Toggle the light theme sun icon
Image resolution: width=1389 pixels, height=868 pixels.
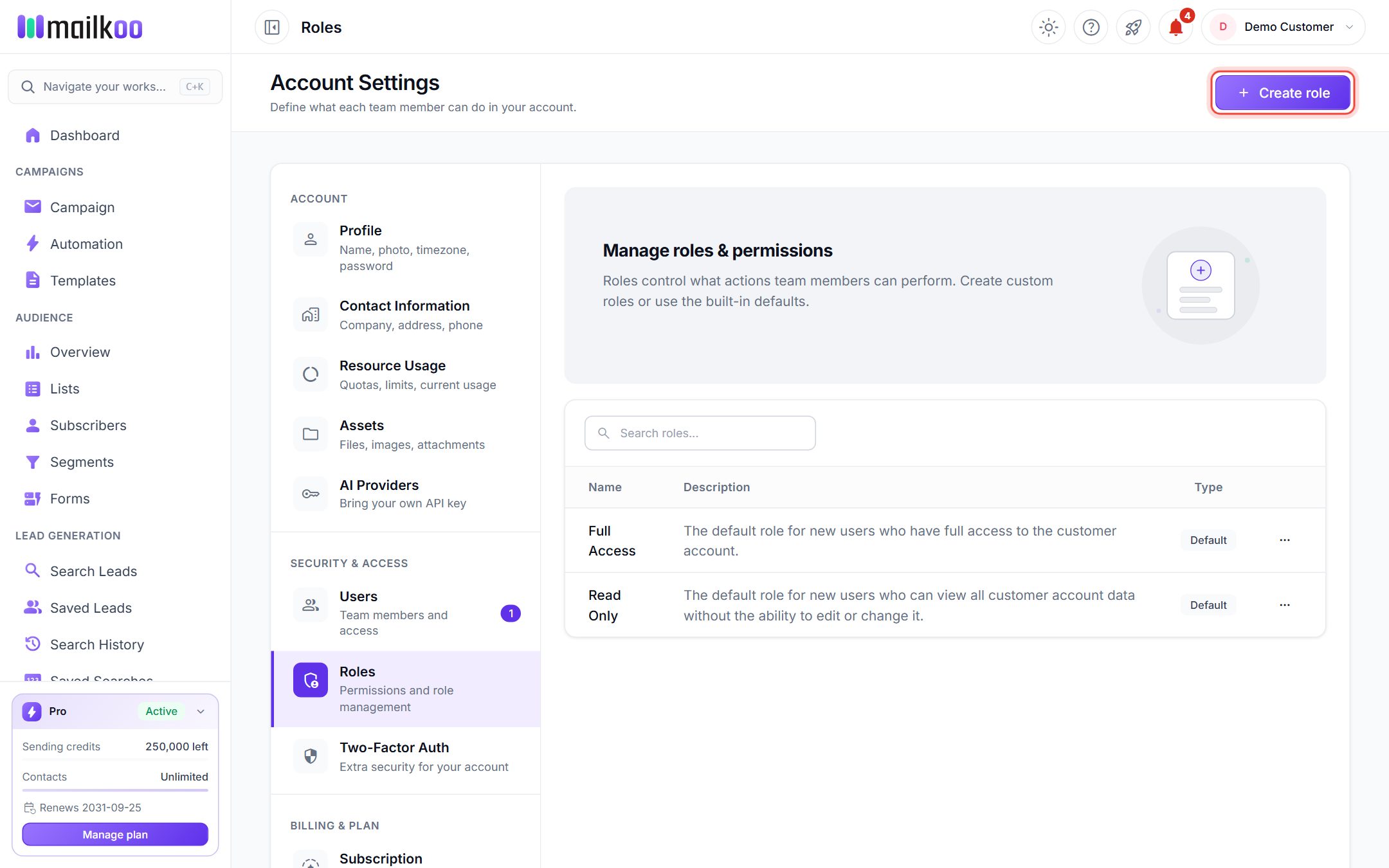(x=1049, y=27)
